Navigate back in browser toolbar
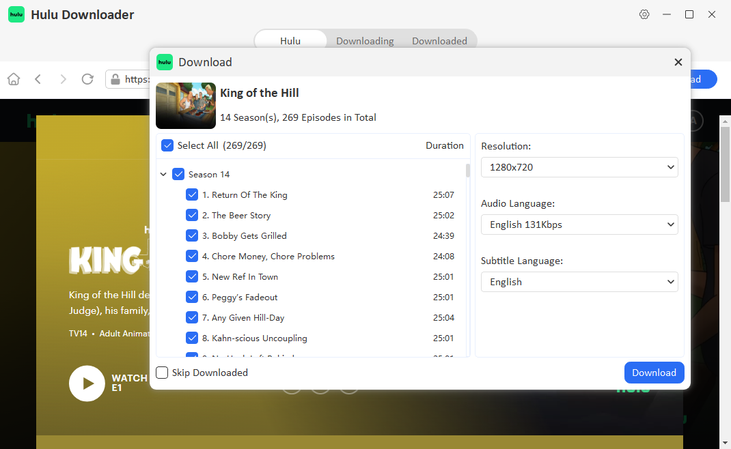The image size is (731, 449). click(38, 79)
